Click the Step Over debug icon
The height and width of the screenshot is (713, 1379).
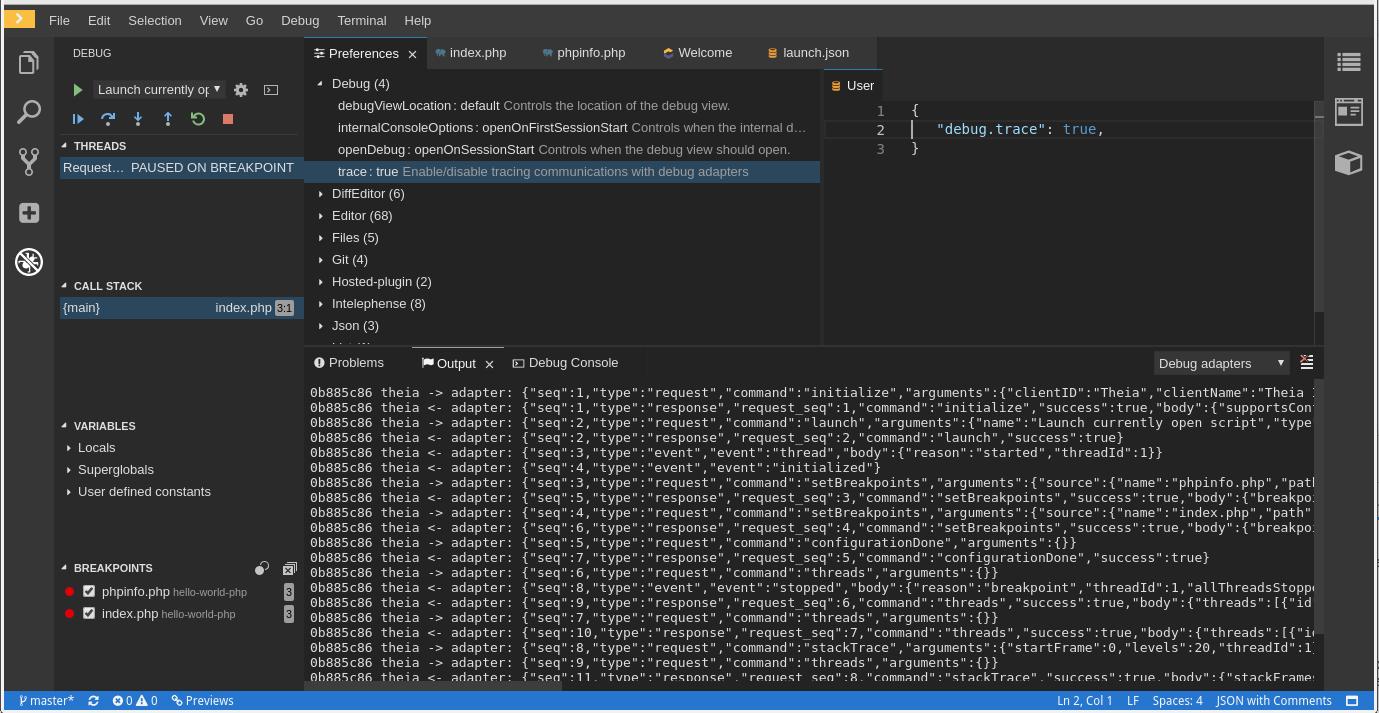click(108, 119)
